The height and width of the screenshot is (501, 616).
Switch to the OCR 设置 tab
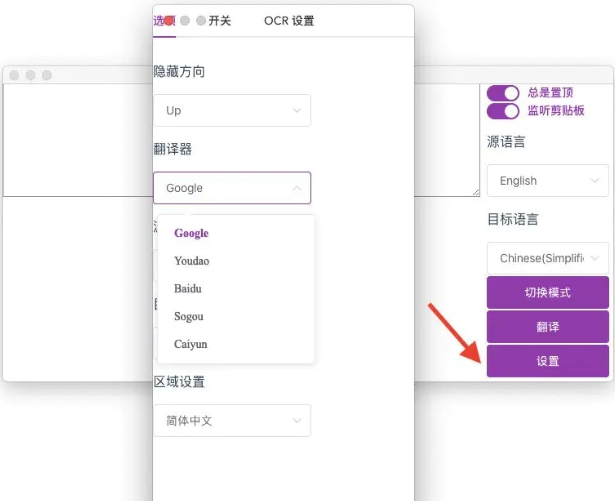[289, 20]
